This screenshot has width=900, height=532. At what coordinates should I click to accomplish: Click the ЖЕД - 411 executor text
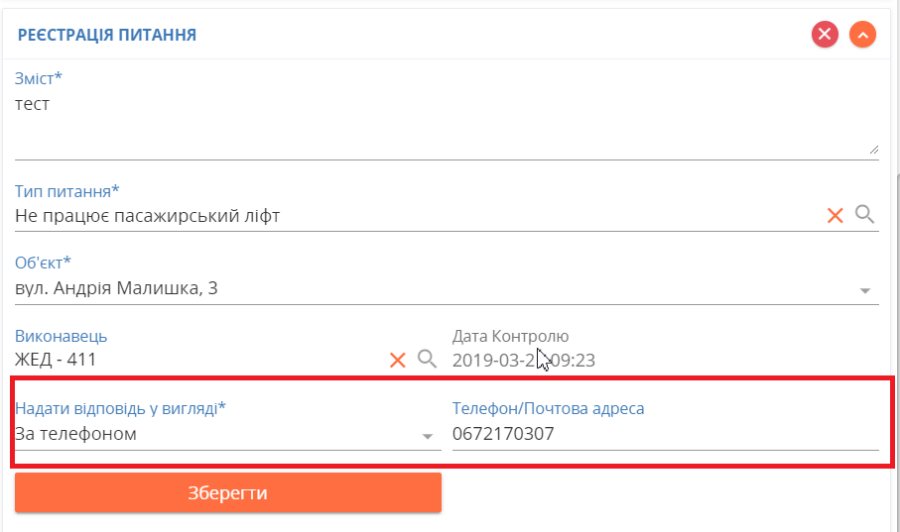(56, 360)
